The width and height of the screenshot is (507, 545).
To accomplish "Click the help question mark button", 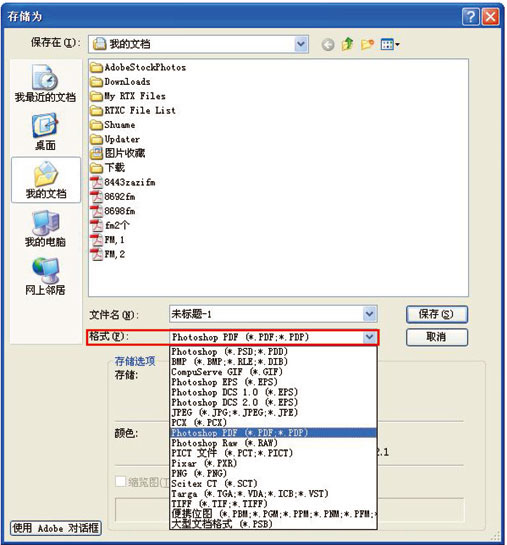I will coord(470,17).
